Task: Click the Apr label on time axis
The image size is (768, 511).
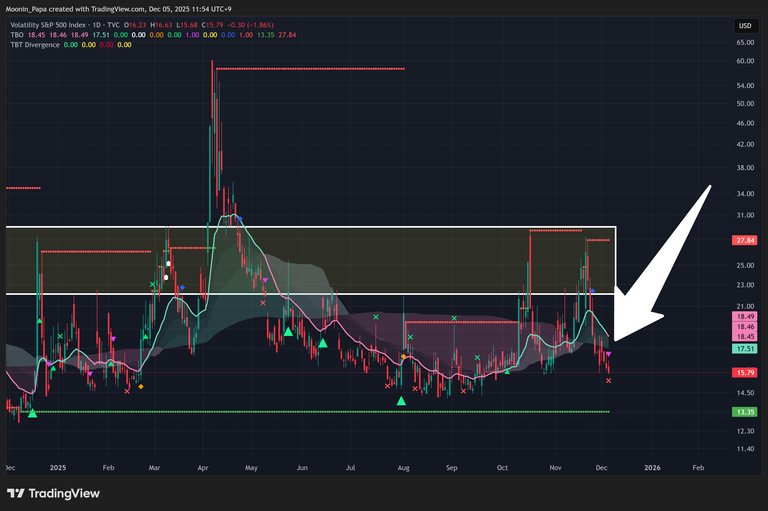Action: [x=204, y=467]
